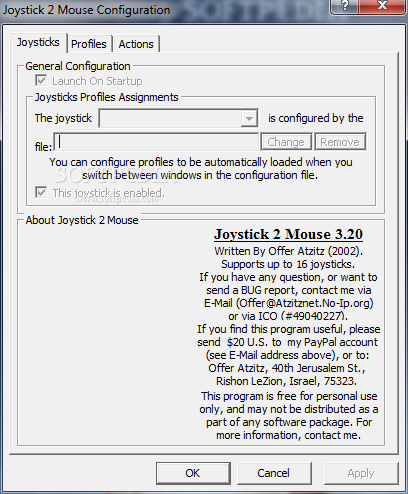Close the Joystick 2 Mouse Configuration window
This screenshot has height=494, width=408.
click(x=382, y=6)
